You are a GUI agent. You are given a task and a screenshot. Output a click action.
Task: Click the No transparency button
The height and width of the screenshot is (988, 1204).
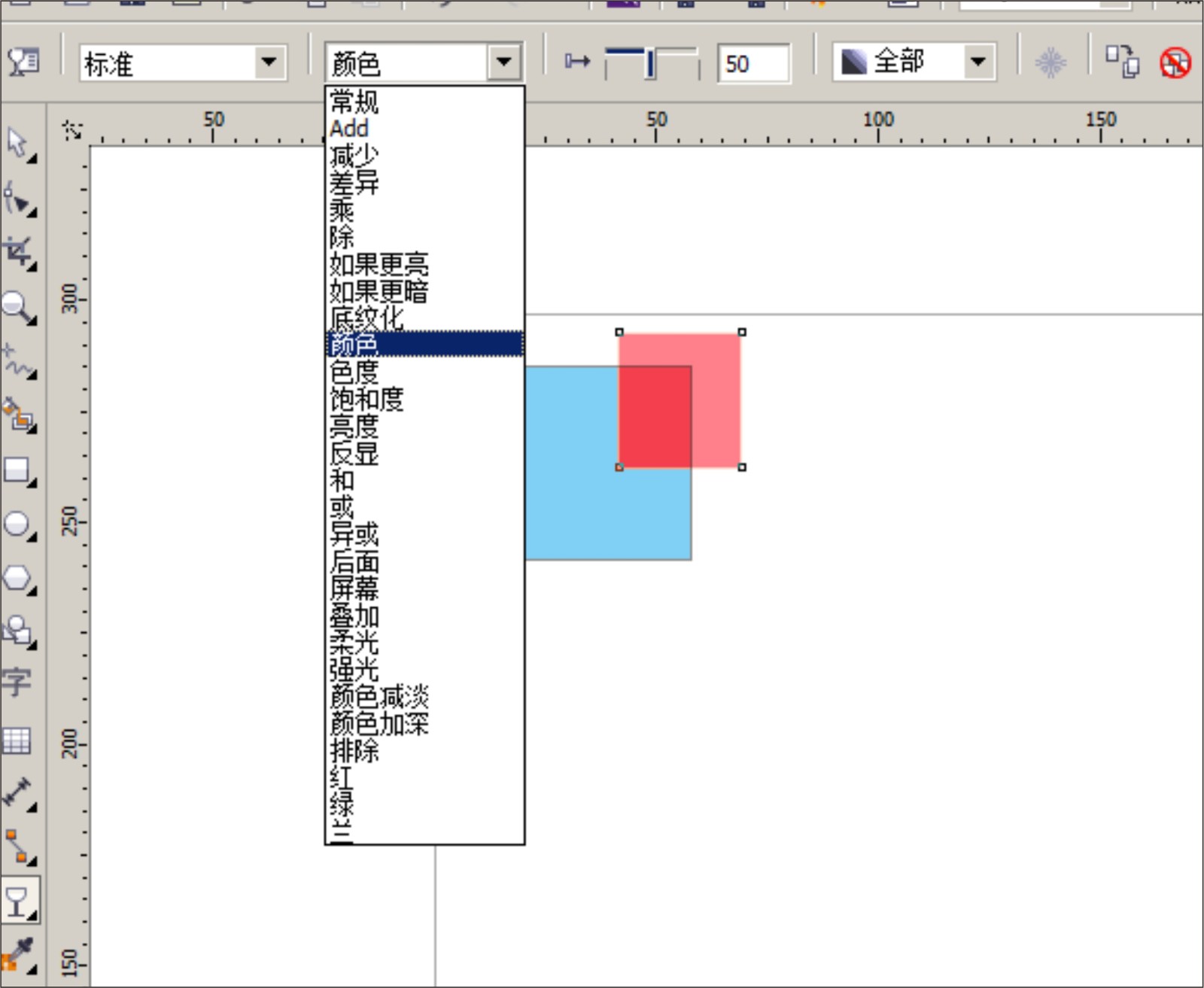click(x=1176, y=62)
